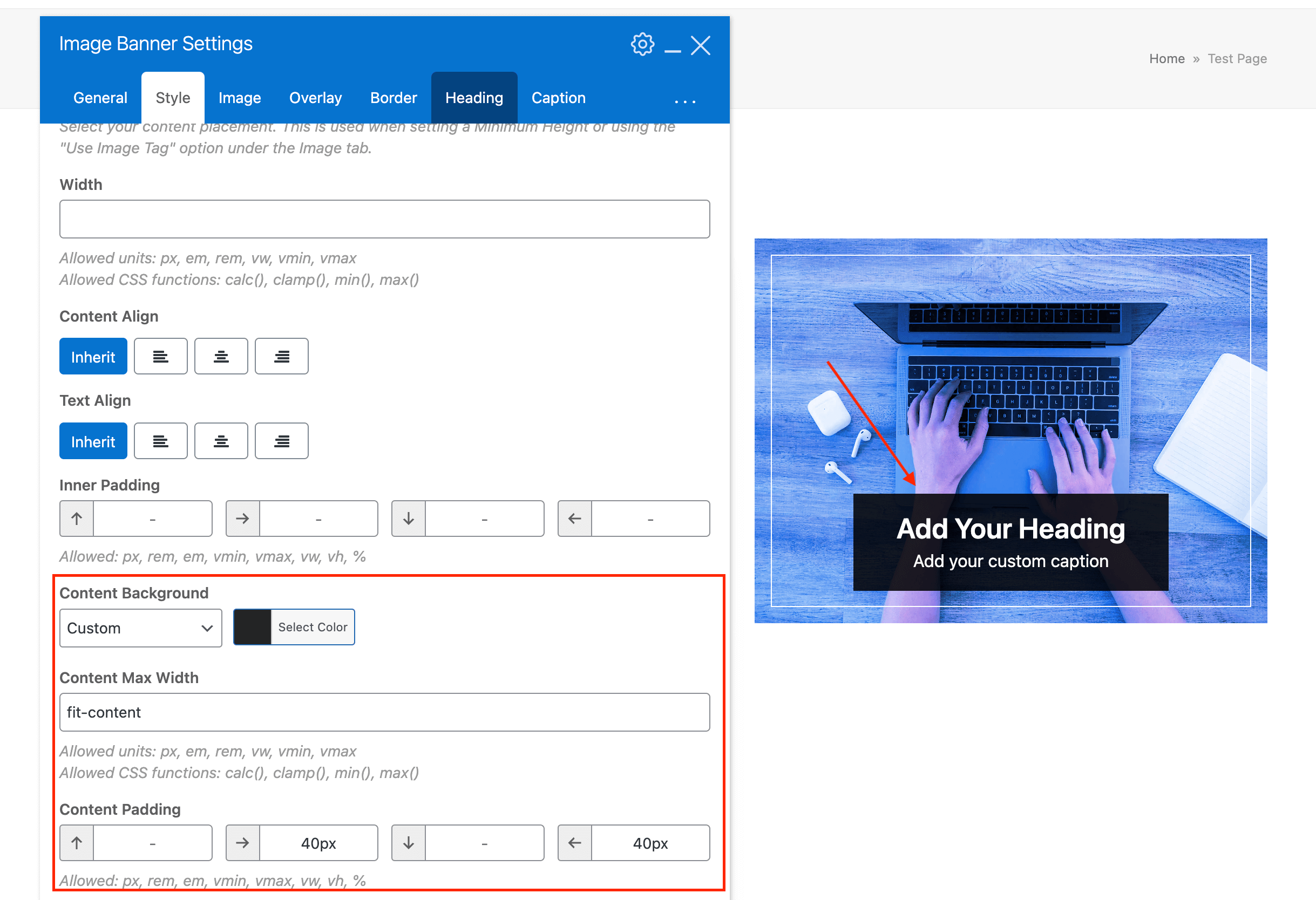Click the Inner Padding top arrow icon

77,519
